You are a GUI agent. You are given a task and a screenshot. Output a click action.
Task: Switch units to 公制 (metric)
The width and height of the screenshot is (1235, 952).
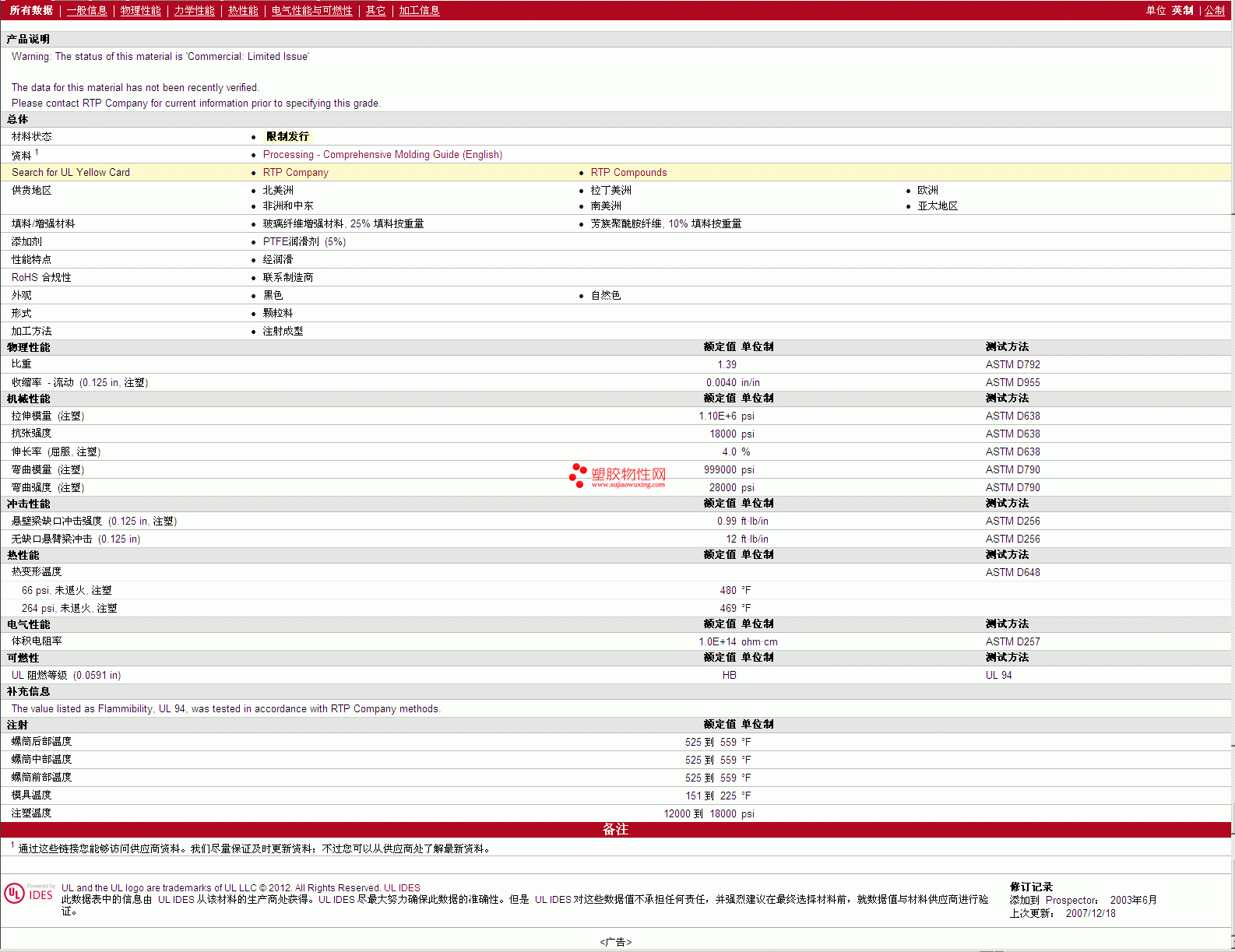tap(1214, 10)
